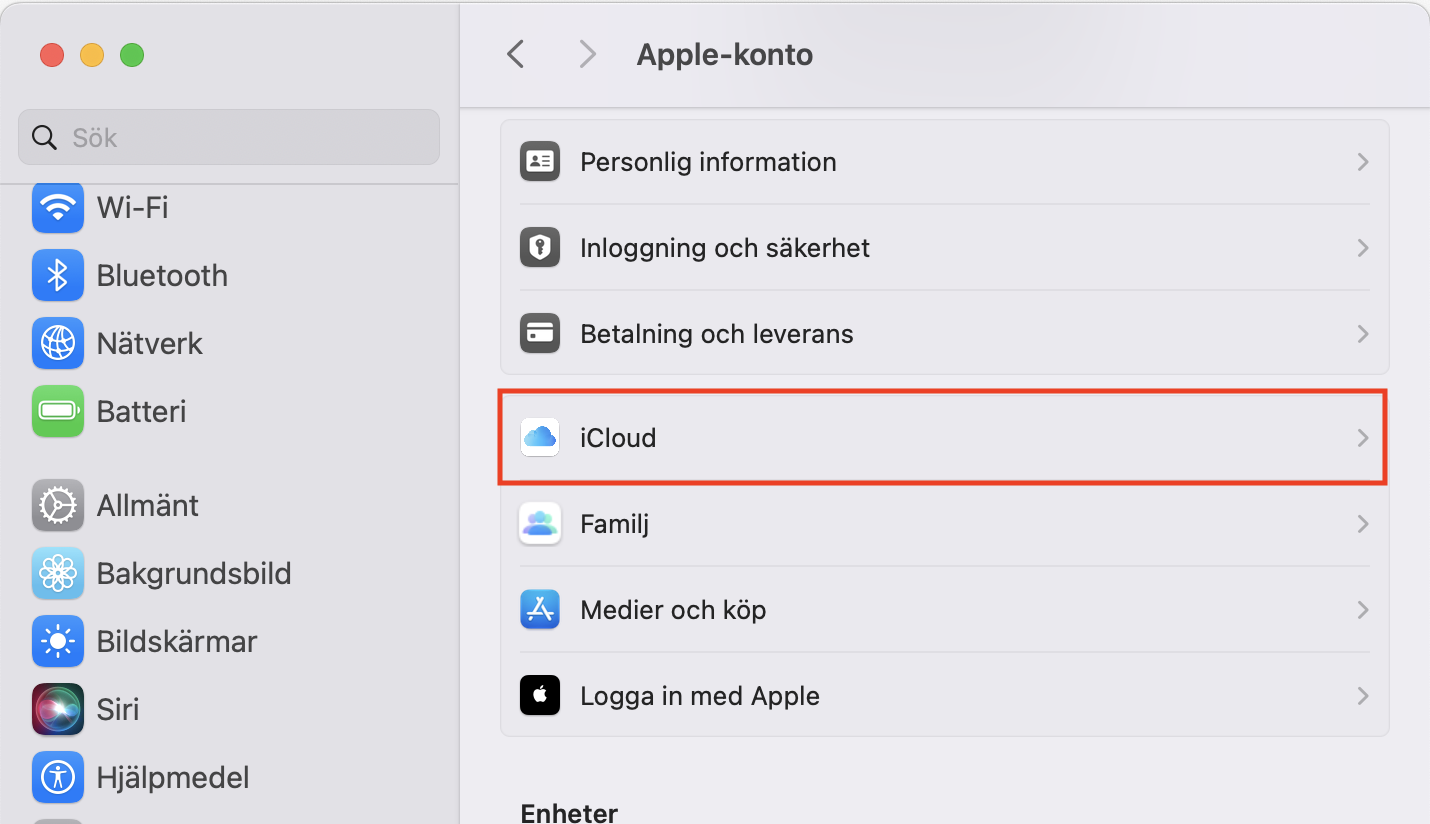Select the Wi-Fi label in sidebar
The image size is (1430, 824).
pos(132,207)
